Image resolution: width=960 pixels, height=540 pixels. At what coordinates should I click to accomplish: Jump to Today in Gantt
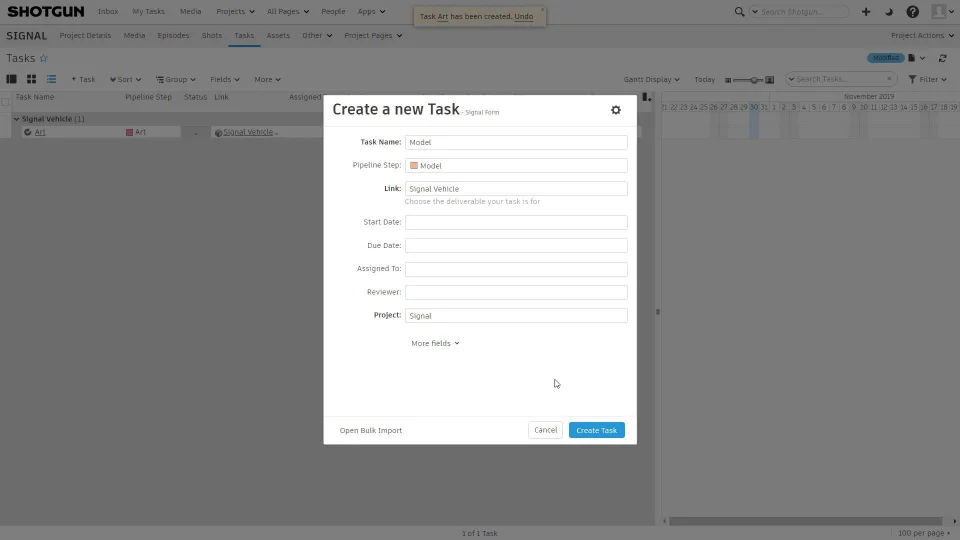coord(705,80)
